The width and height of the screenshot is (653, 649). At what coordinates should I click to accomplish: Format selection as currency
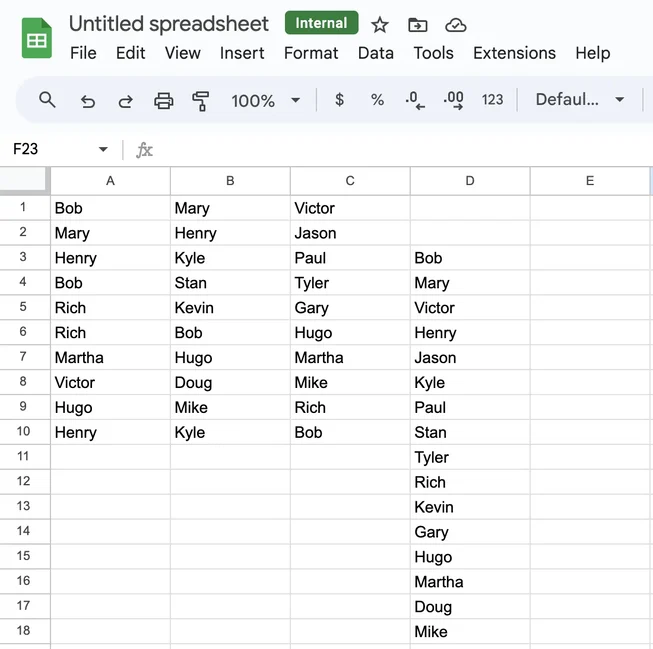[x=340, y=100]
